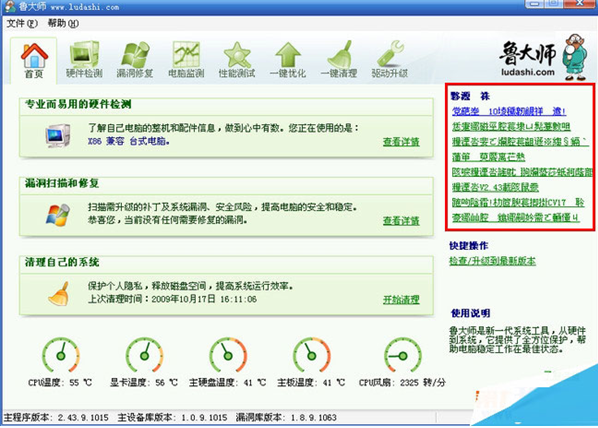Click 漏洞库版本 1.8.9.1063 in status bar

tap(286, 418)
